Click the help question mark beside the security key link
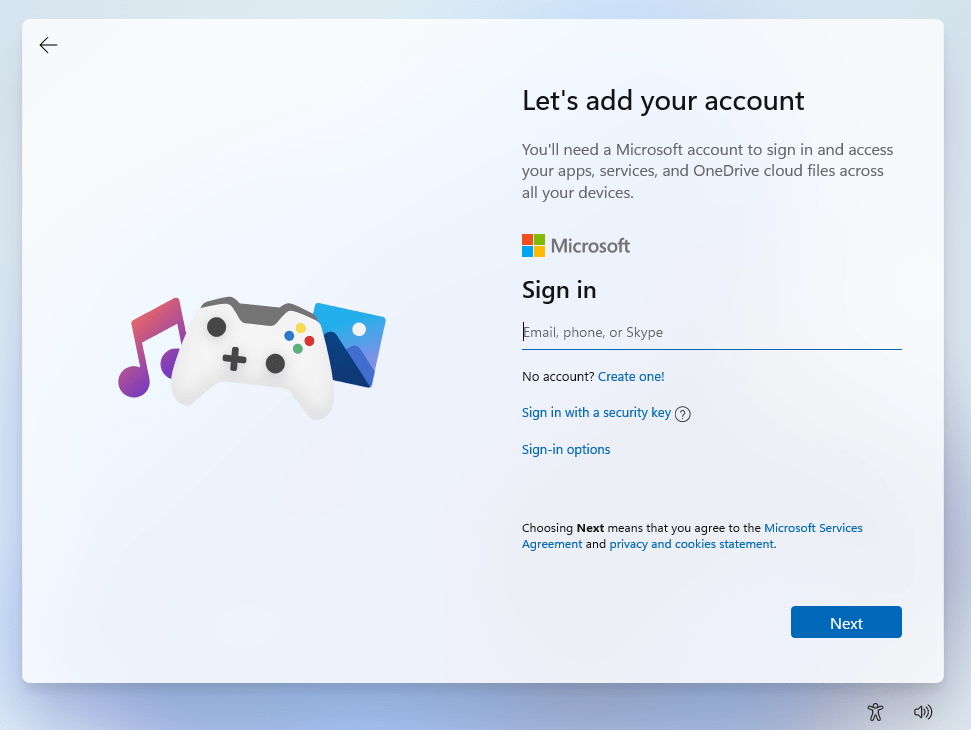The image size is (971, 730). [x=682, y=413]
